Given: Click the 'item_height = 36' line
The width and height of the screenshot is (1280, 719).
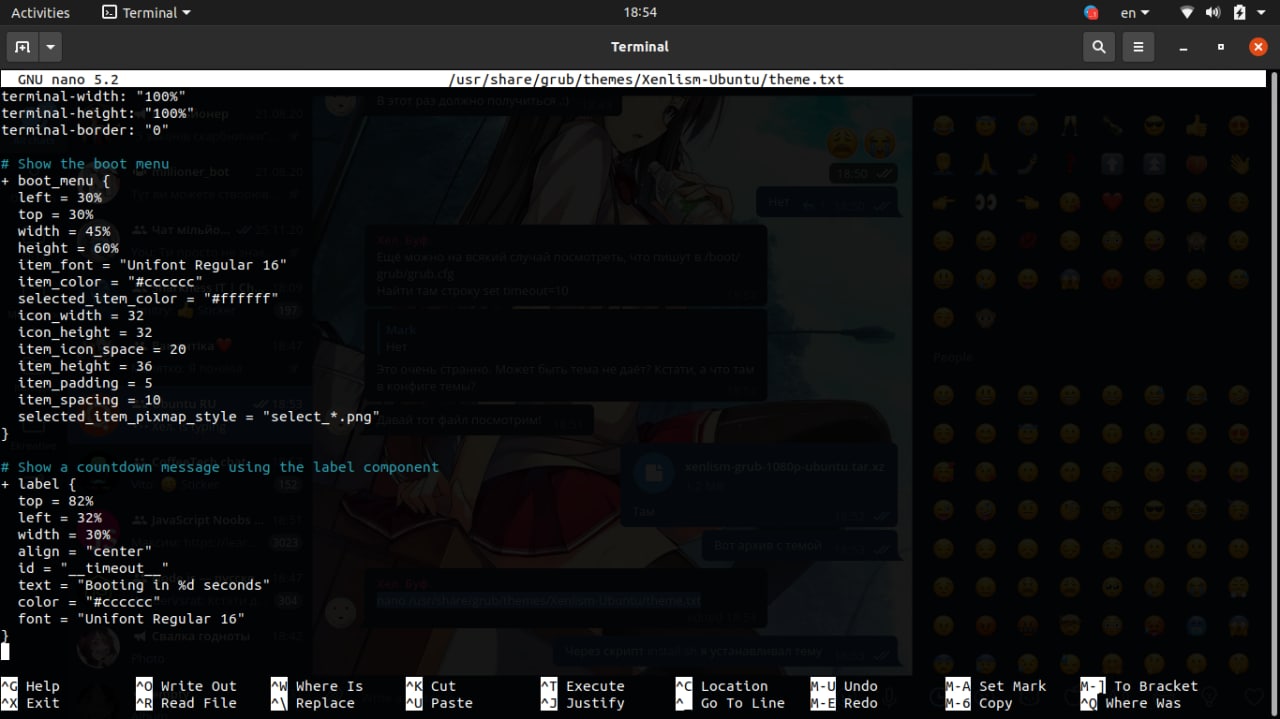Looking at the screenshot, I should point(85,366).
